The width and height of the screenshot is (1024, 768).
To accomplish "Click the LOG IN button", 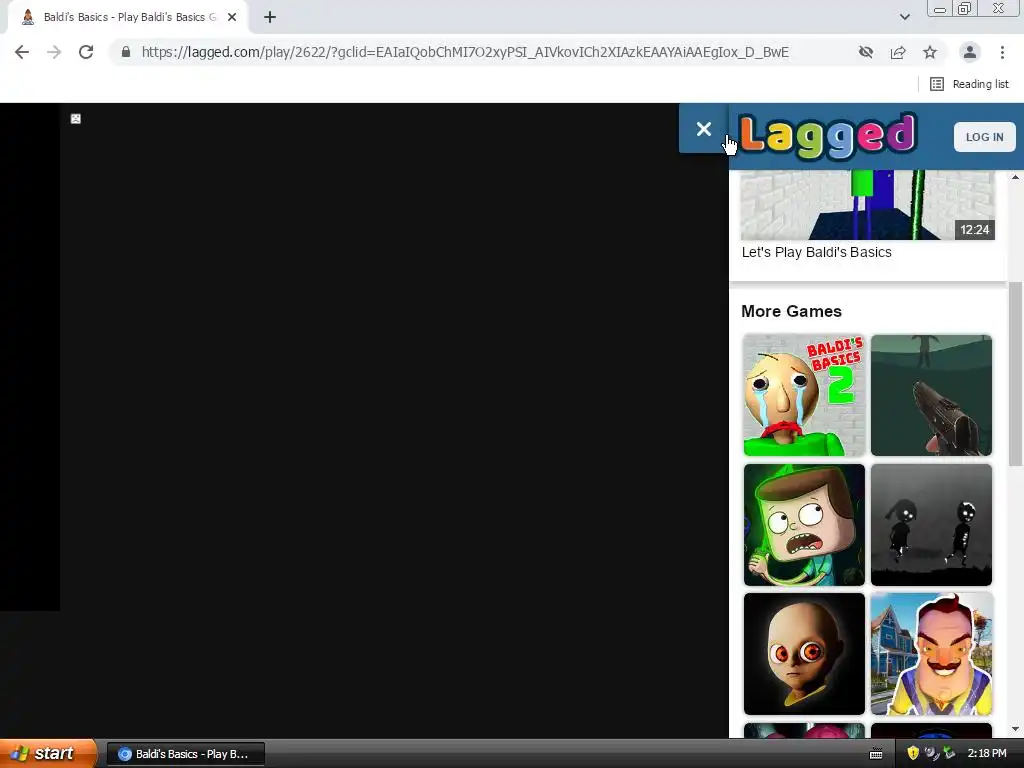I will point(984,137).
